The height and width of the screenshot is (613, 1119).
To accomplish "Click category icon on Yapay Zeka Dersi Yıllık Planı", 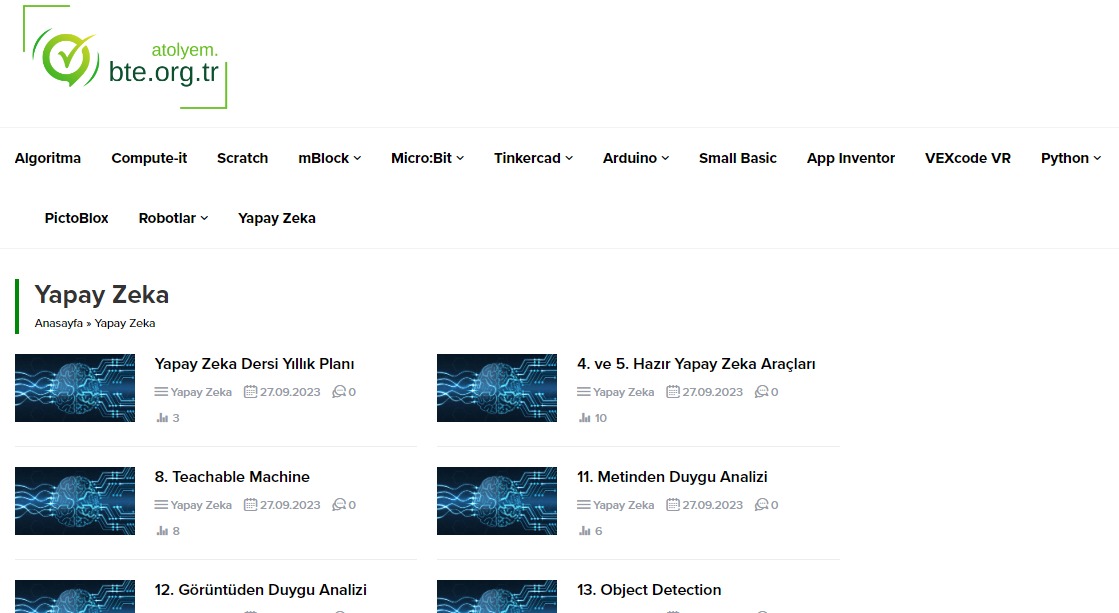I will coord(161,392).
